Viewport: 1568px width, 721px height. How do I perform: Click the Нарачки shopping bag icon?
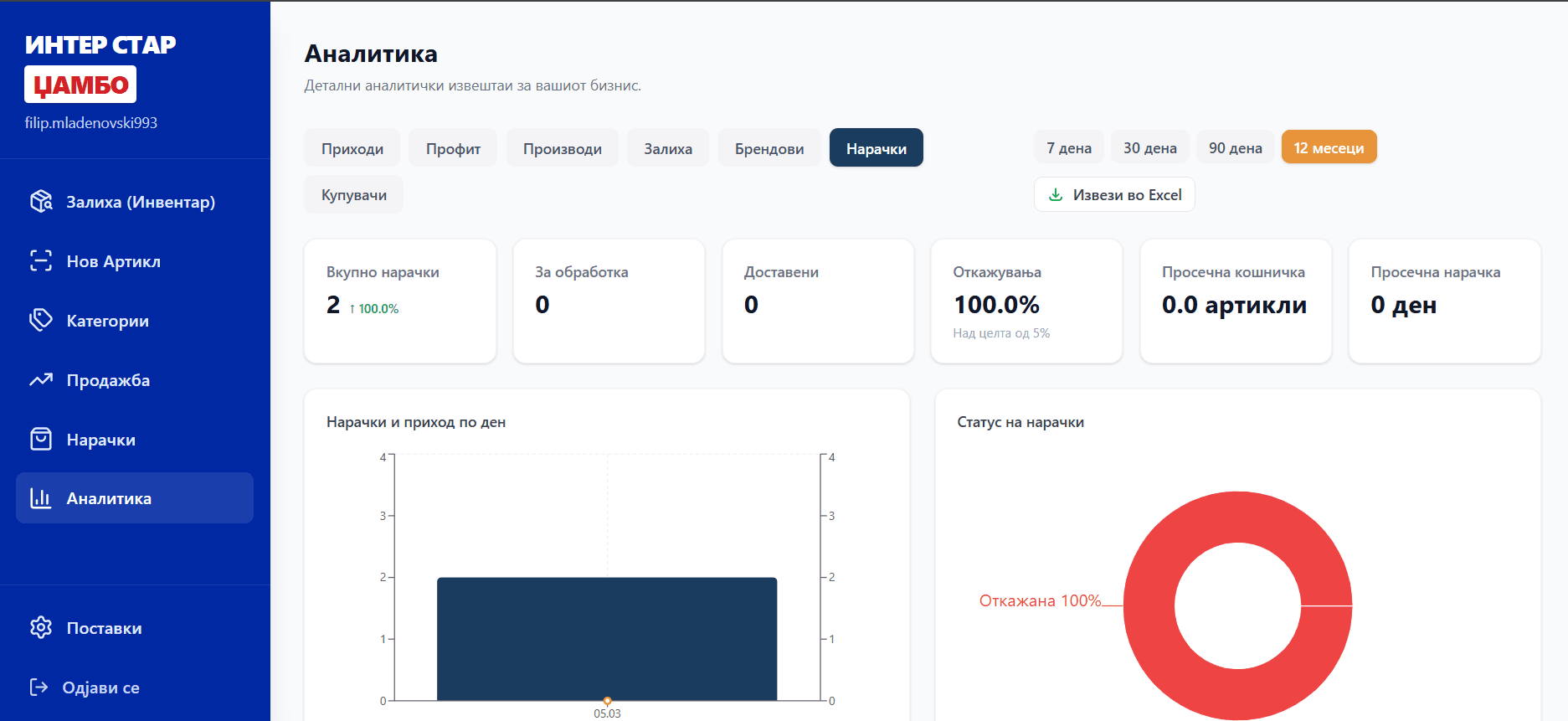[x=41, y=439]
